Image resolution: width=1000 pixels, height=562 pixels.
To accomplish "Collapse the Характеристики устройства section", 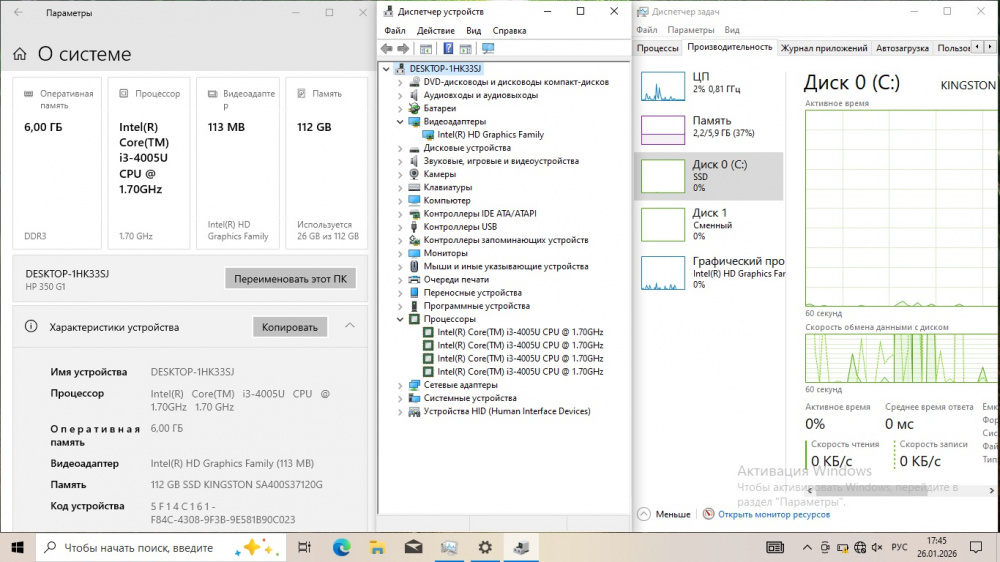I will pos(349,326).
